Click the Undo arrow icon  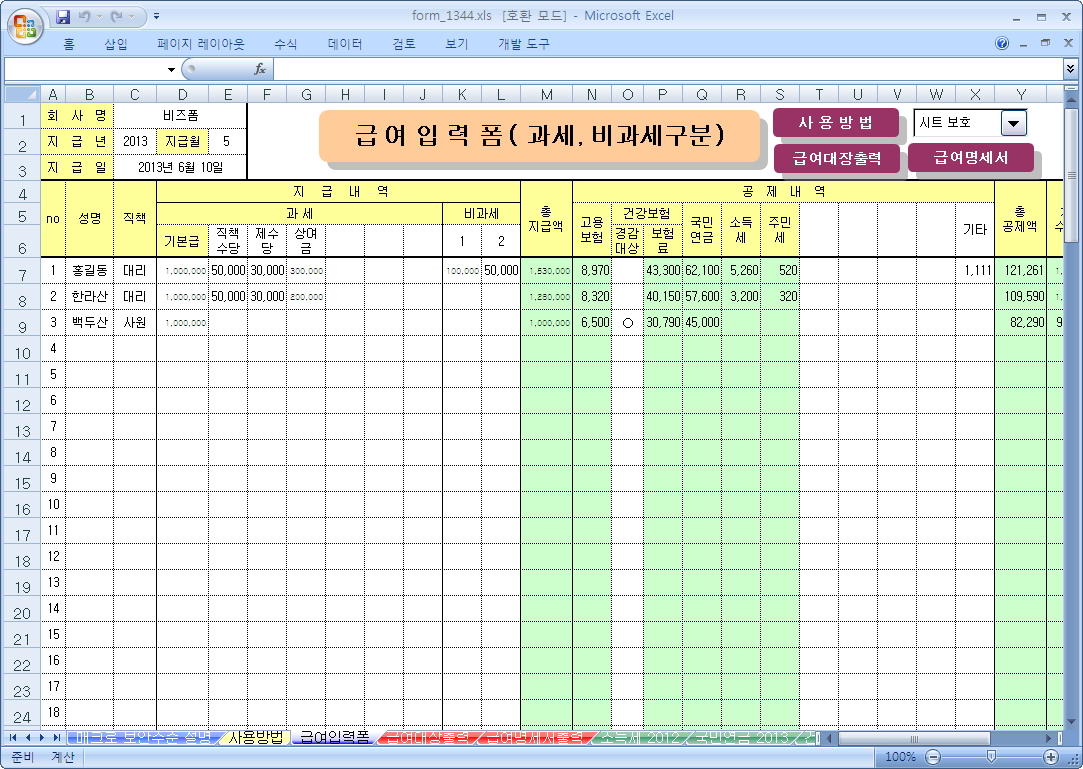(85, 17)
